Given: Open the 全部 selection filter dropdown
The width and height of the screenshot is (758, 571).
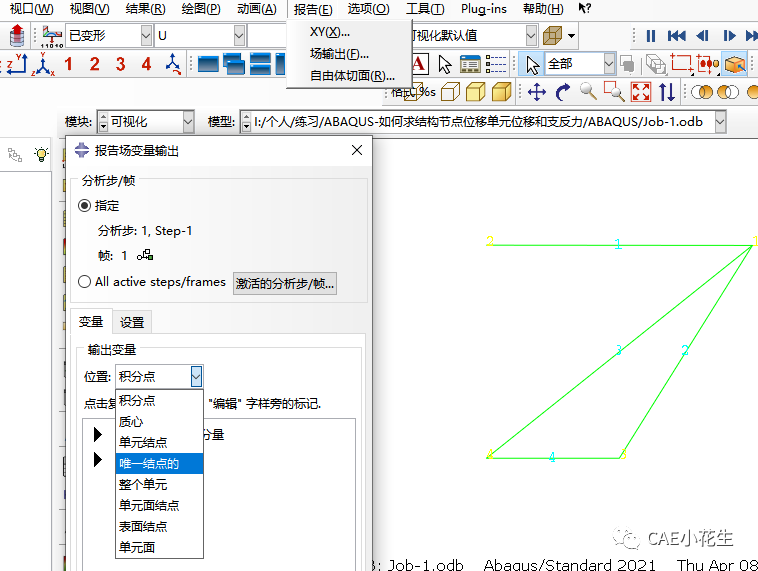Looking at the screenshot, I should tap(609, 64).
